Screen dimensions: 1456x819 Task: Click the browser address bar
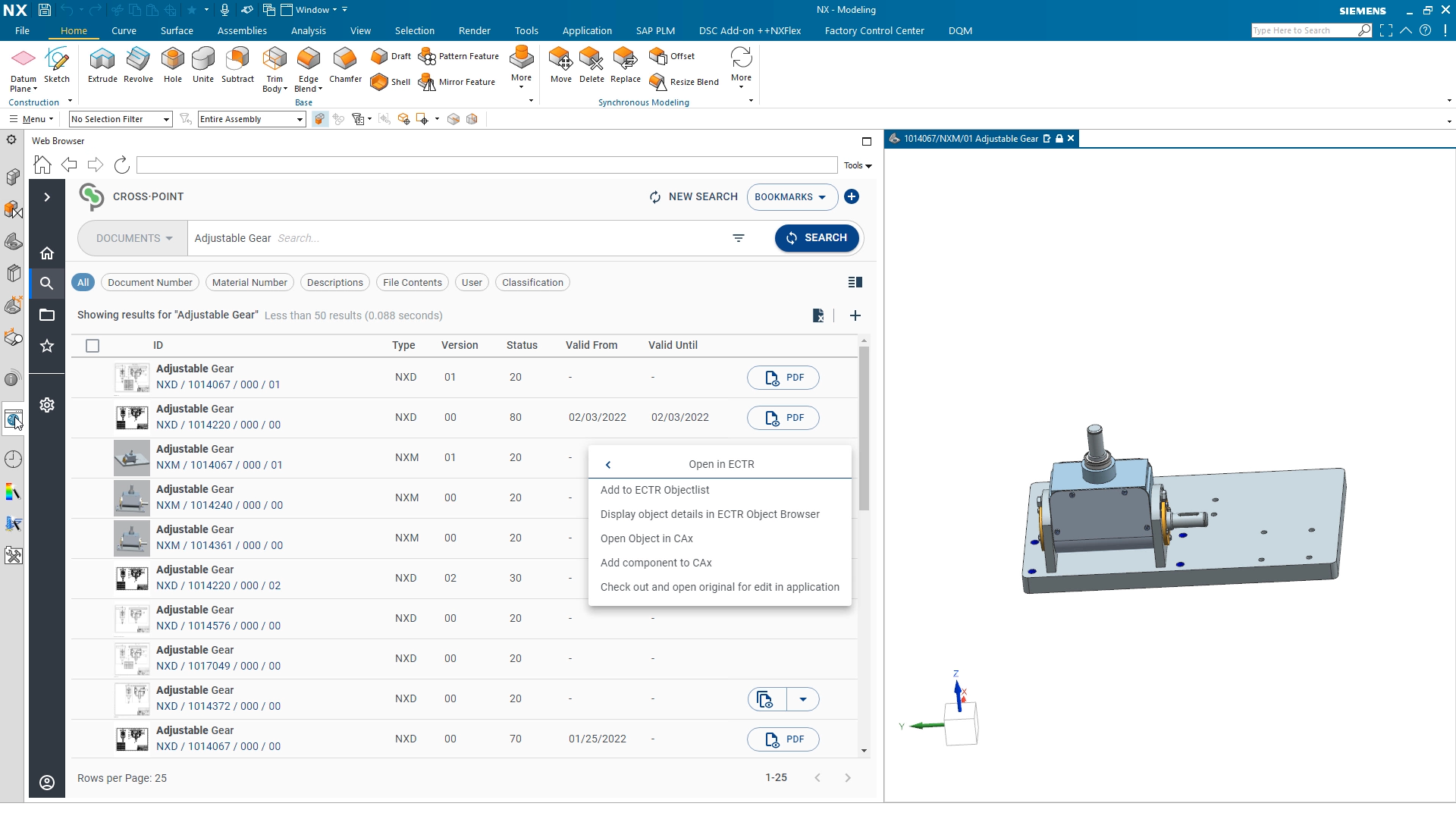coord(487,165)
